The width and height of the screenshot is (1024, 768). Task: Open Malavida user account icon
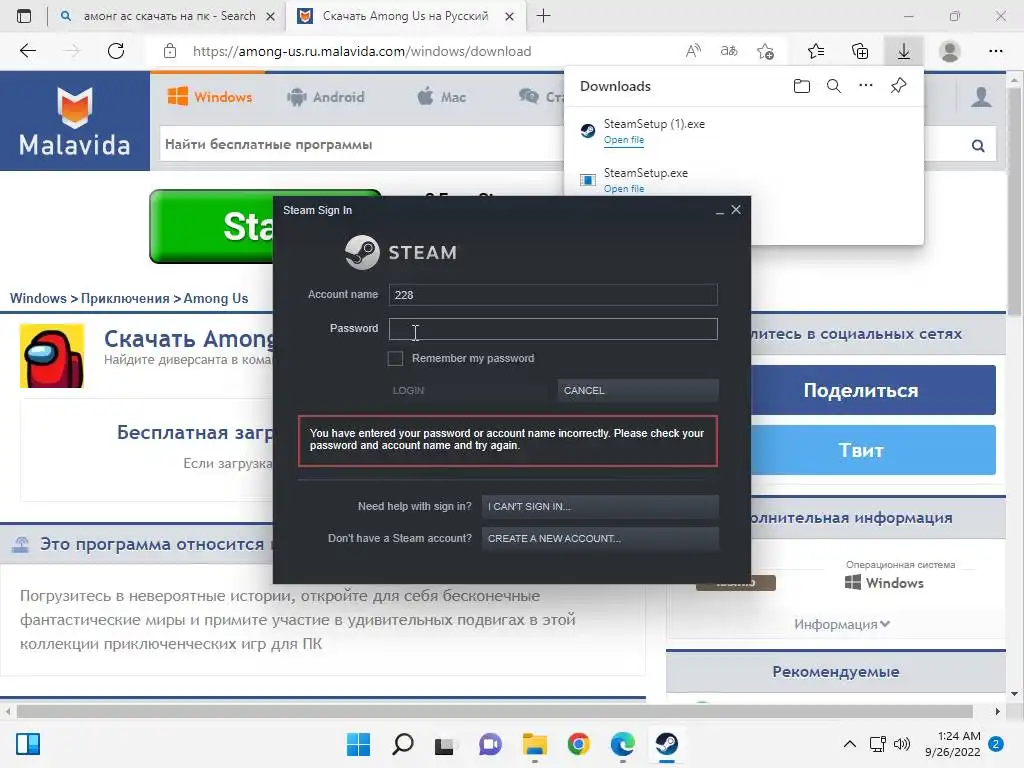click(x=981, y=97)
